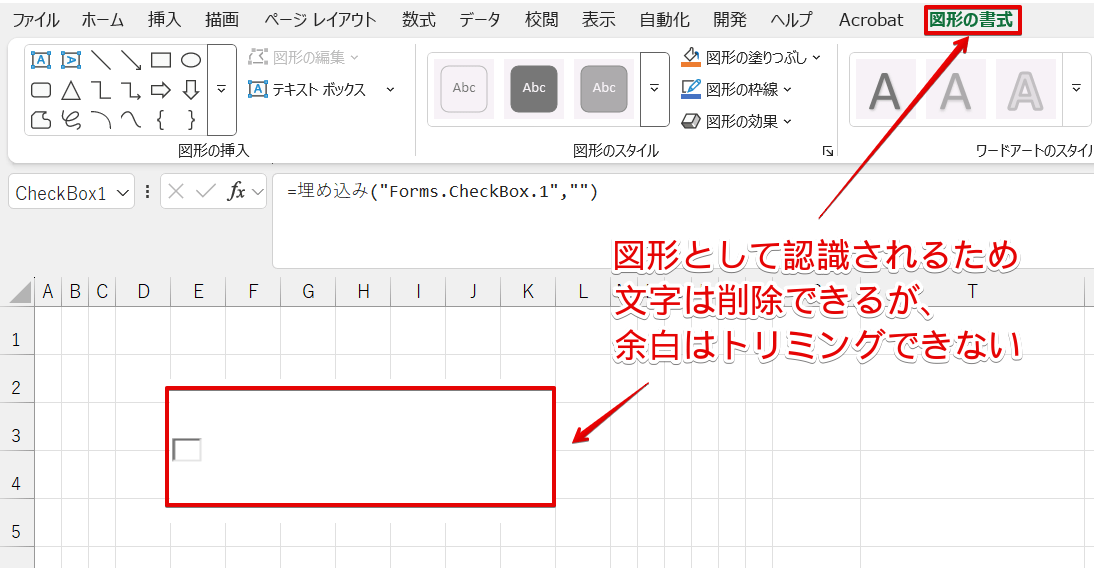The height and width of the screenshot is (568, 1094).
Task: Open the 図形のスタイル dialog launcher
Action: [827, 151]
